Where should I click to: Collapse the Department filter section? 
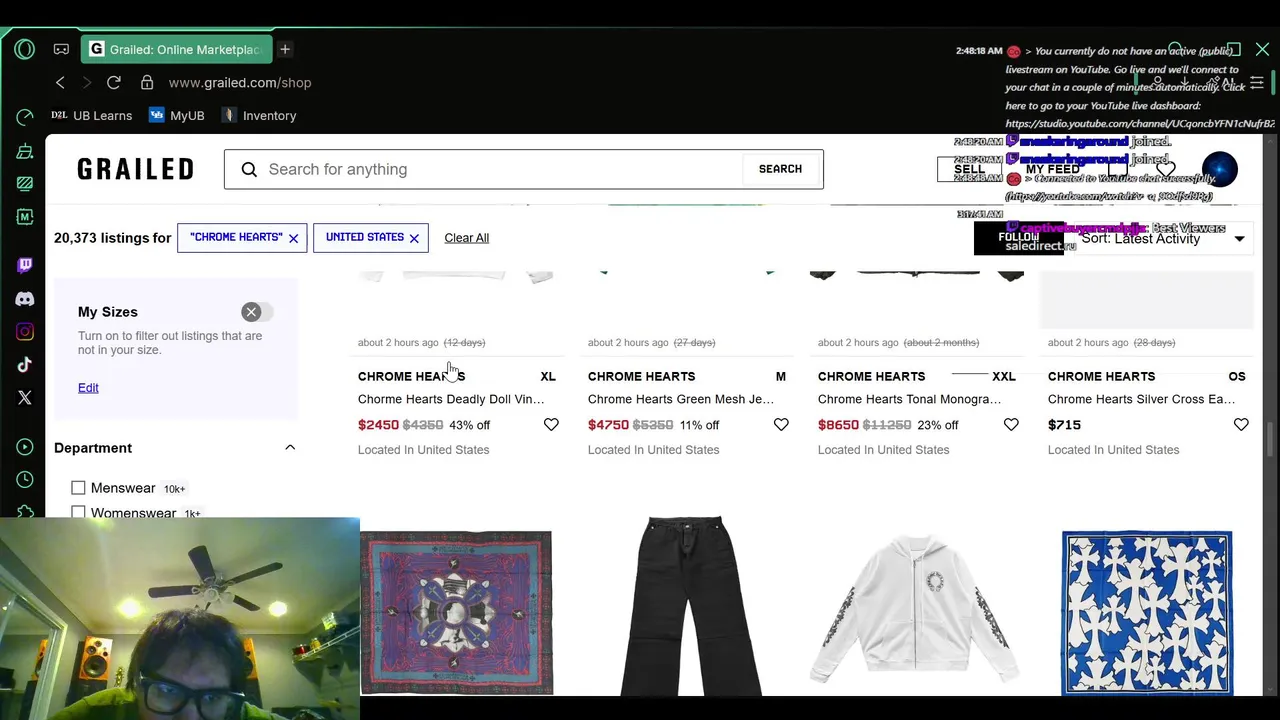[290, 448]
